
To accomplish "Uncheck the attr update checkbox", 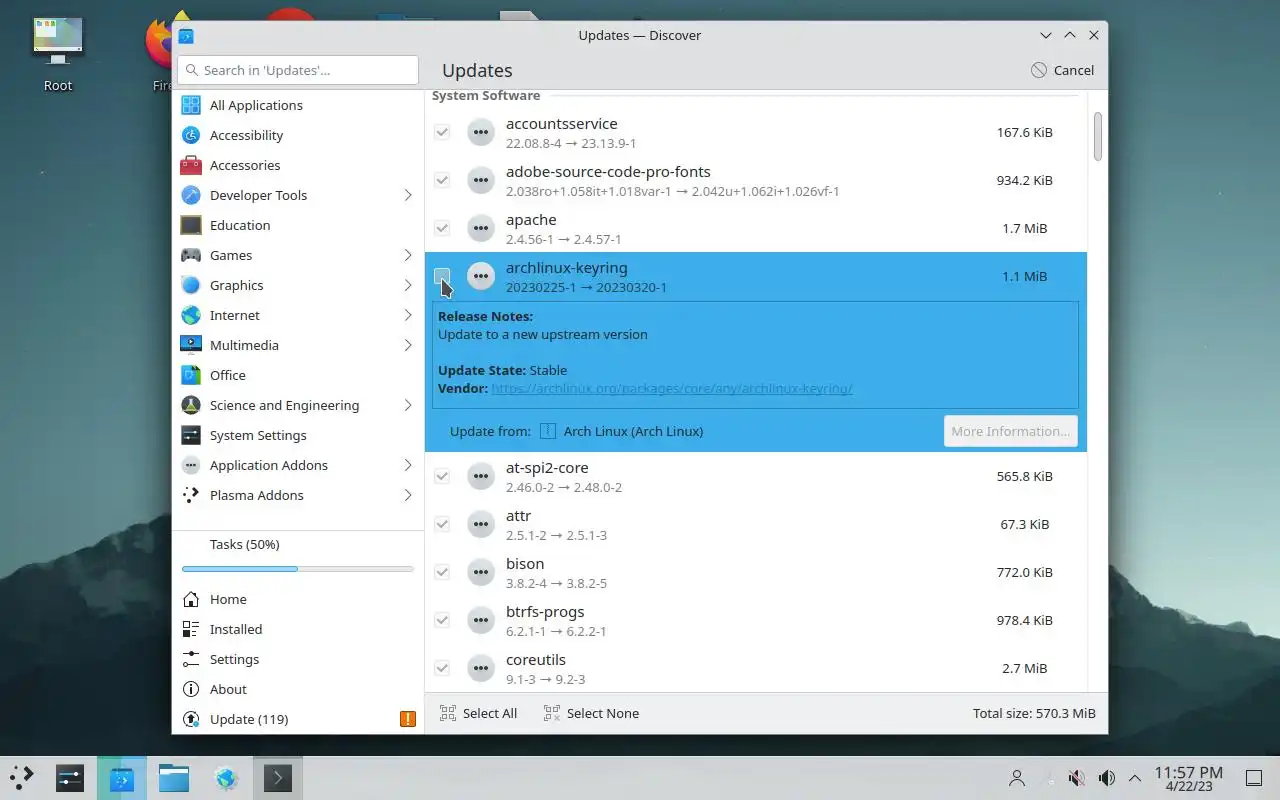I will pos(442,524).
